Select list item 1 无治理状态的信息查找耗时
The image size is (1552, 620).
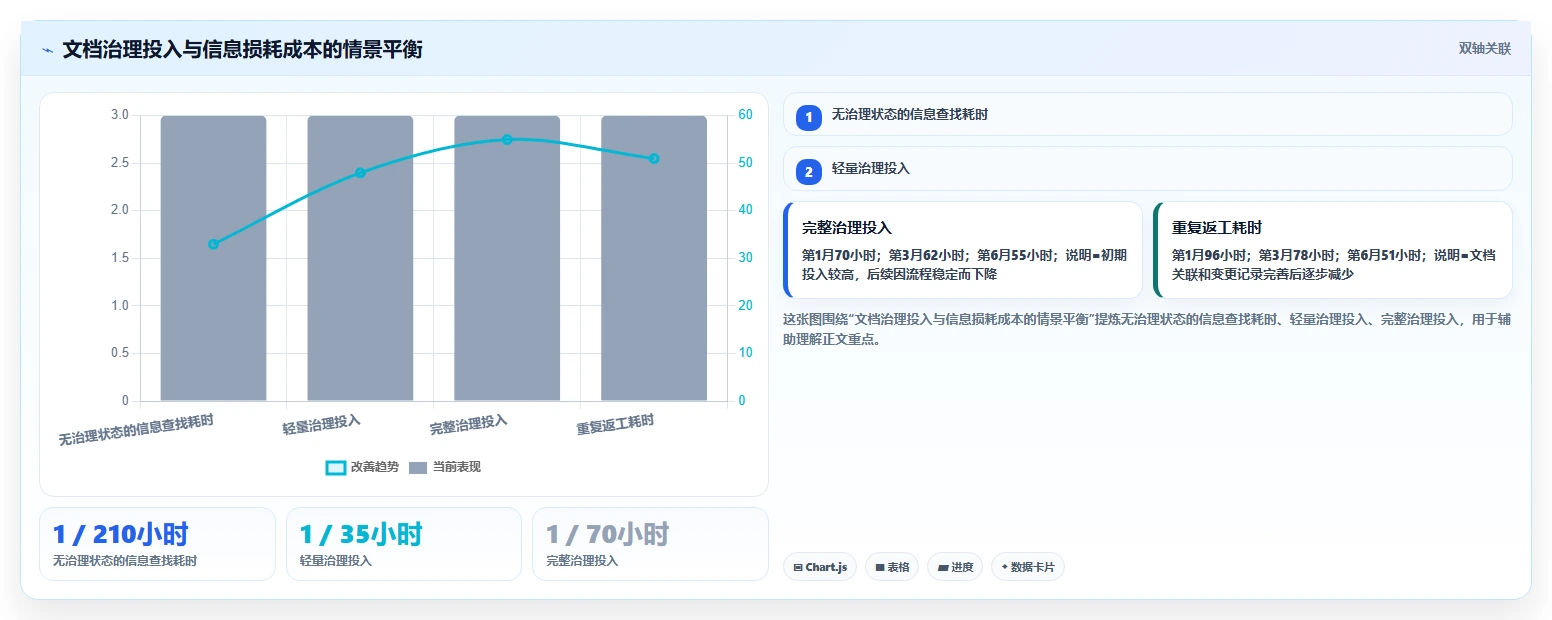pos(1147,114)
